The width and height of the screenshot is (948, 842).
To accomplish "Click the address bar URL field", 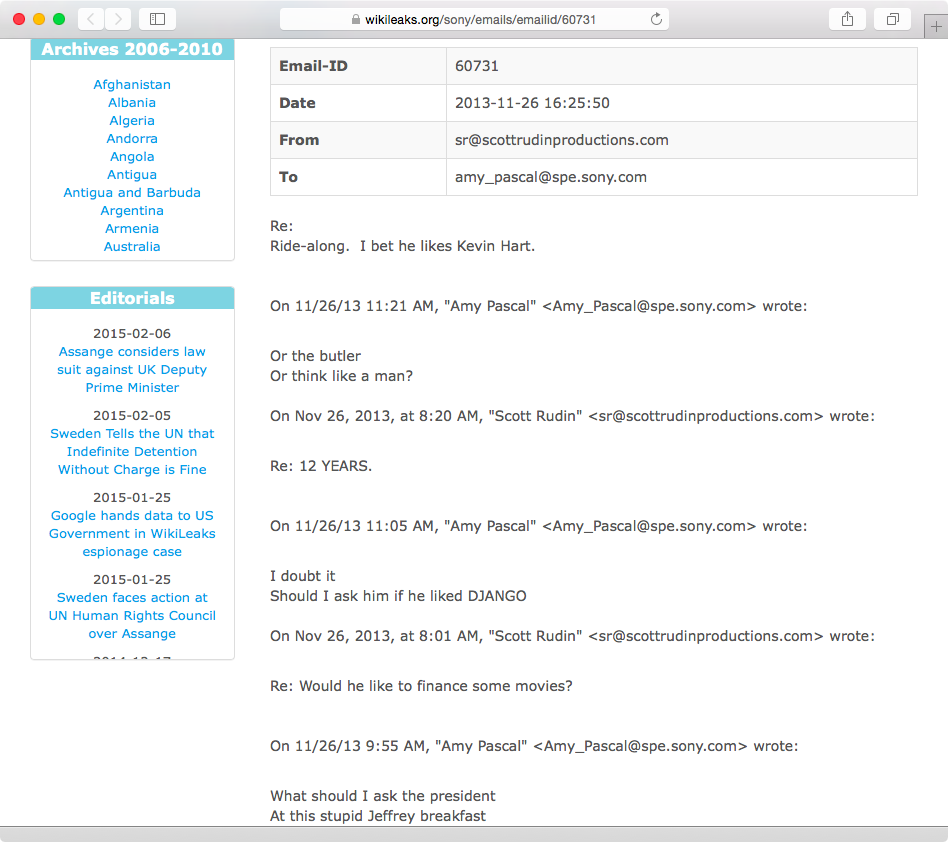I will pyautogui.click(x=474, y=19).
